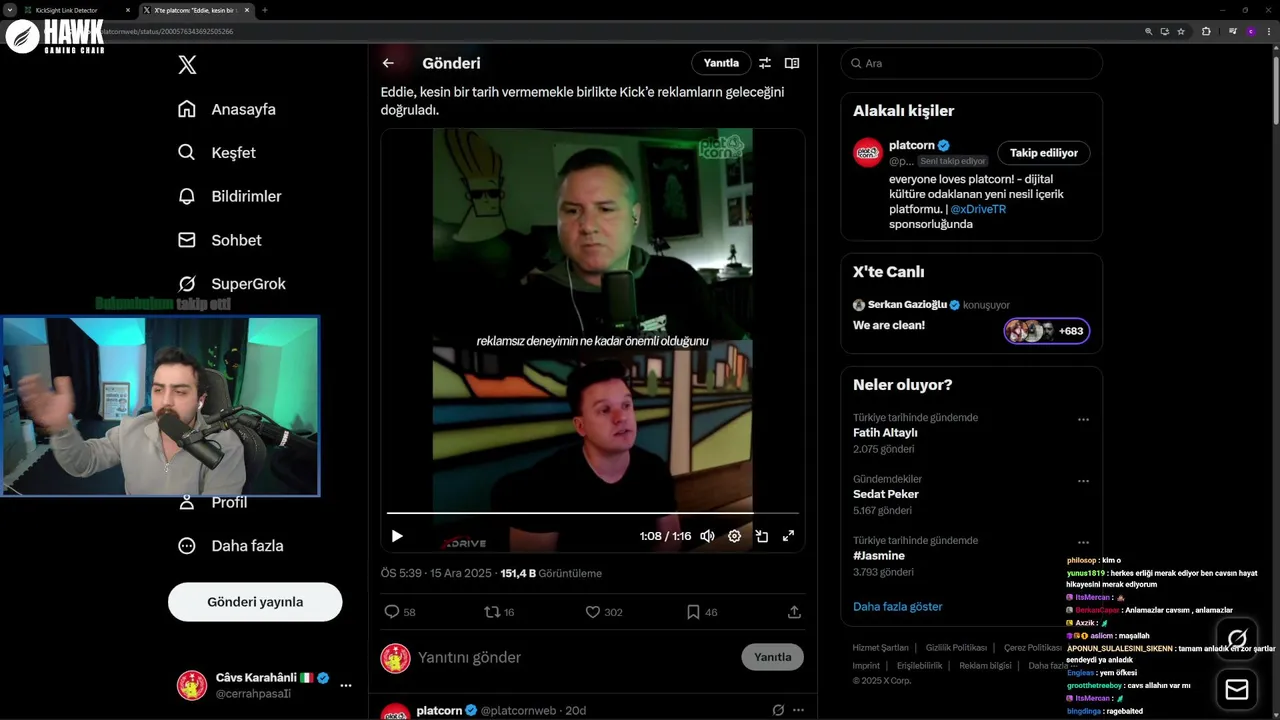
Task: Click the install app icon in the address bar
Action: tap(1165, 31)
